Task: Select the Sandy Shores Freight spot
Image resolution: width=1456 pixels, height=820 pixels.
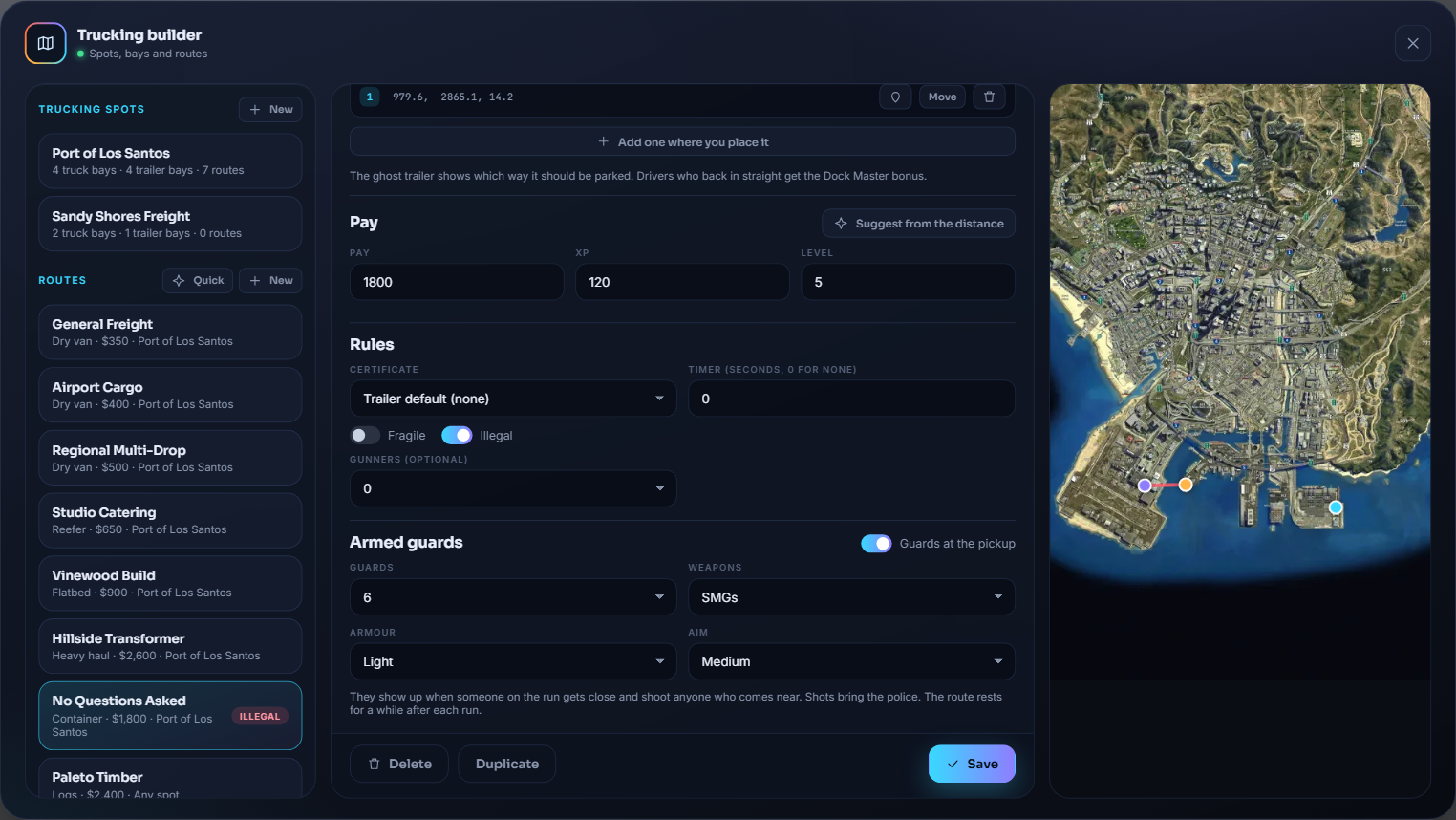Action: (x=170, y=224)
